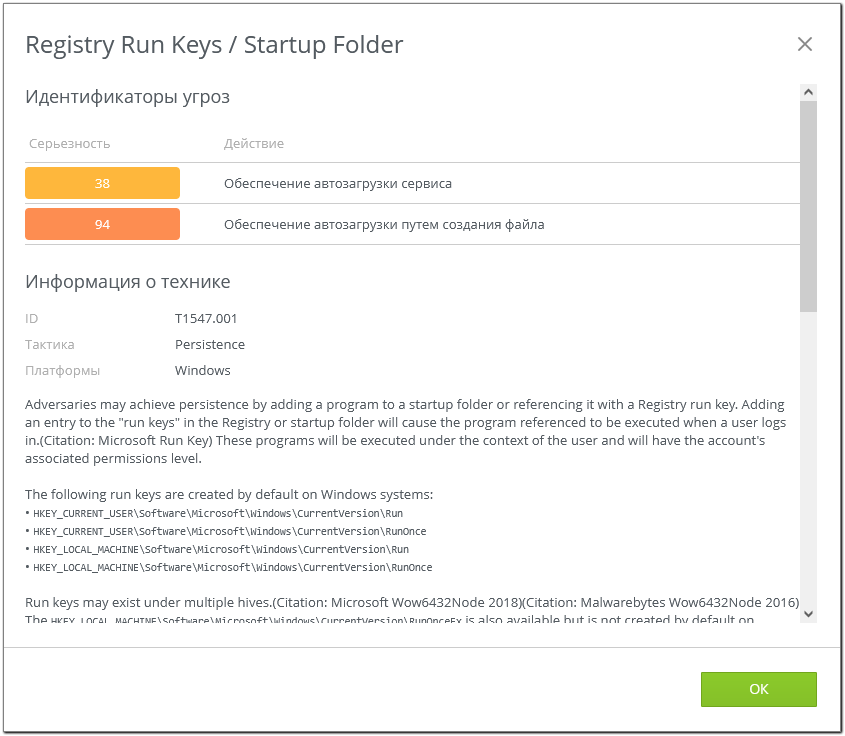
Task: Click the technique ID T1547.001
Action: (x=206, y=319)
